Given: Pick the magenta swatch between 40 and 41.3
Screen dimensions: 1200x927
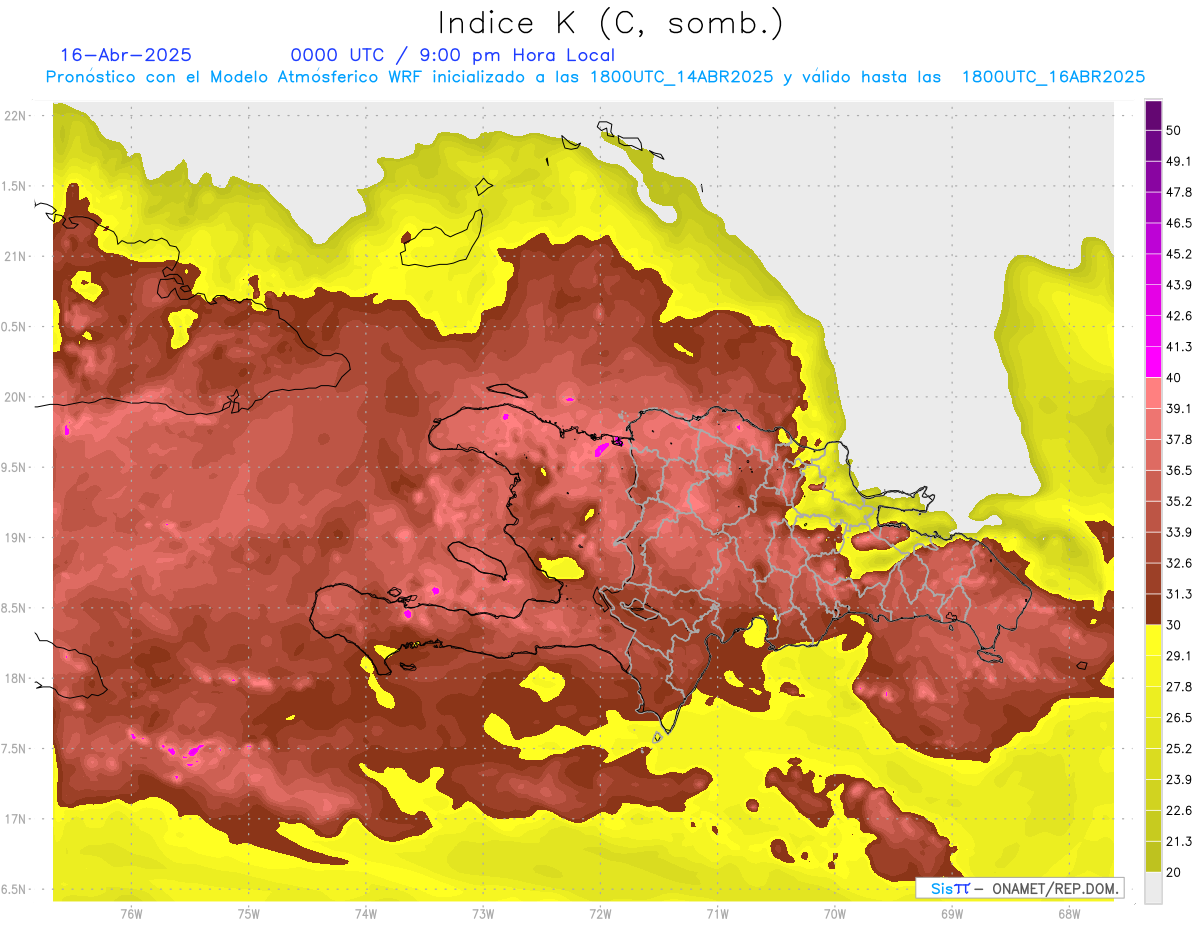Looking at the screenshot, I should [1153, 362].
